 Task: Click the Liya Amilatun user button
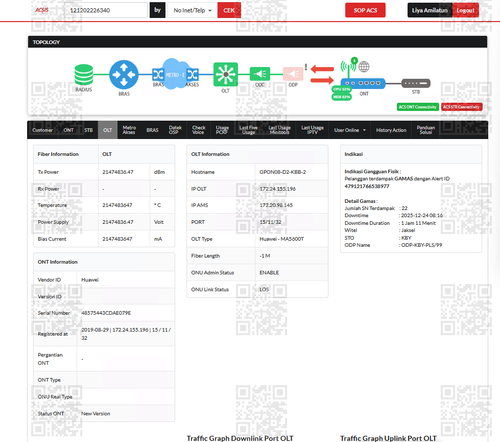[x=430, y=10]
